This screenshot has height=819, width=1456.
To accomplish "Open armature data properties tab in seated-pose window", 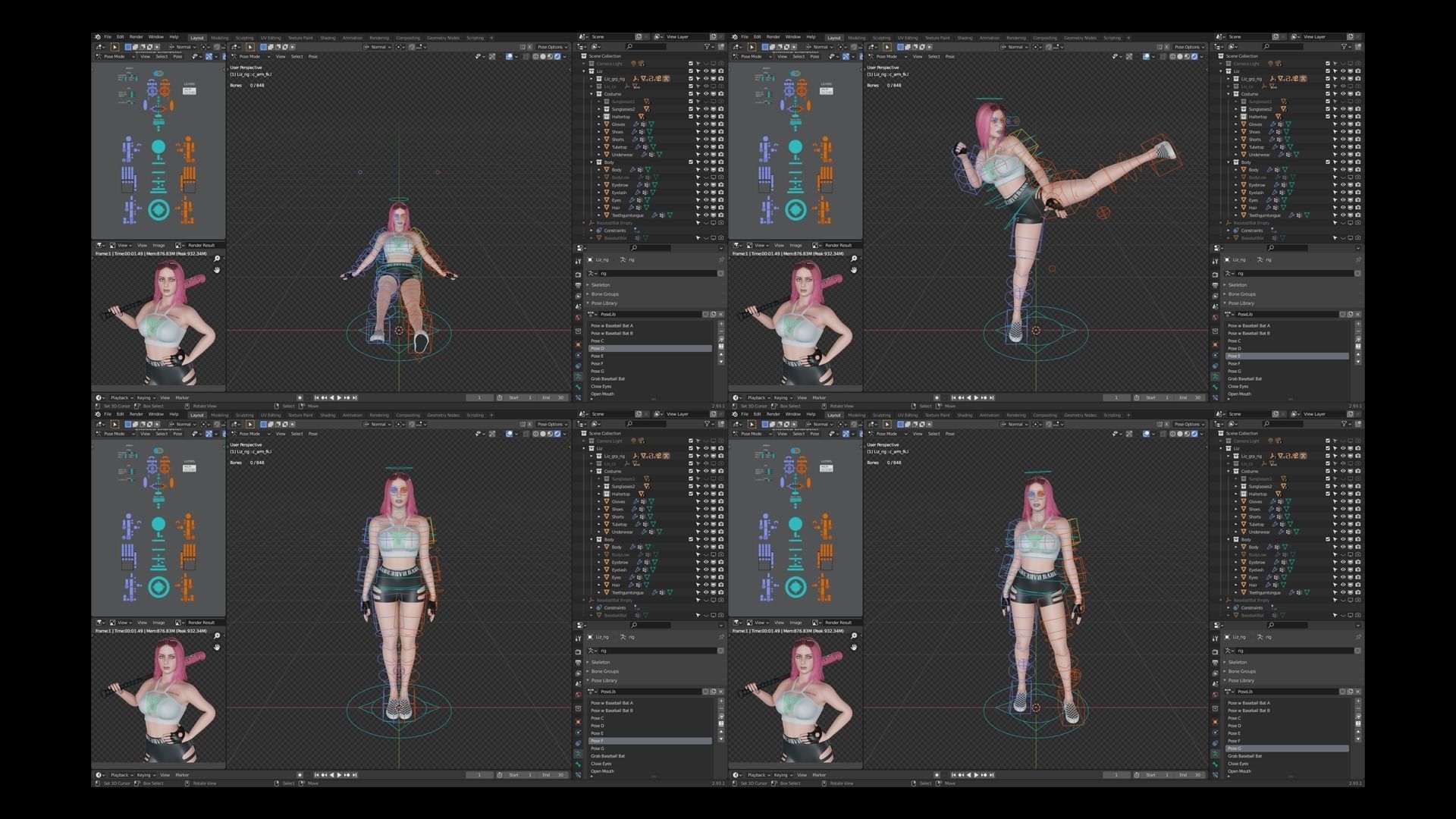I will [579, 376].
